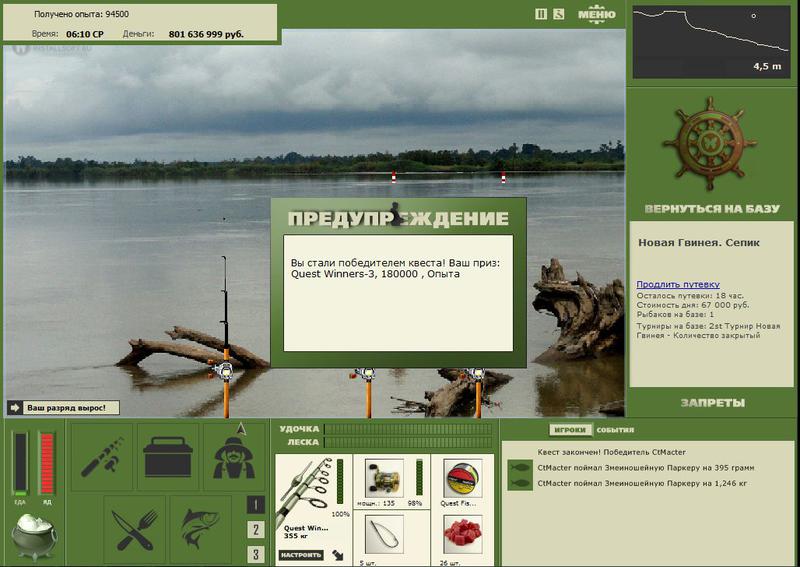
Task: Open the knife and fork food icon
Action: [x=135, y=529]
